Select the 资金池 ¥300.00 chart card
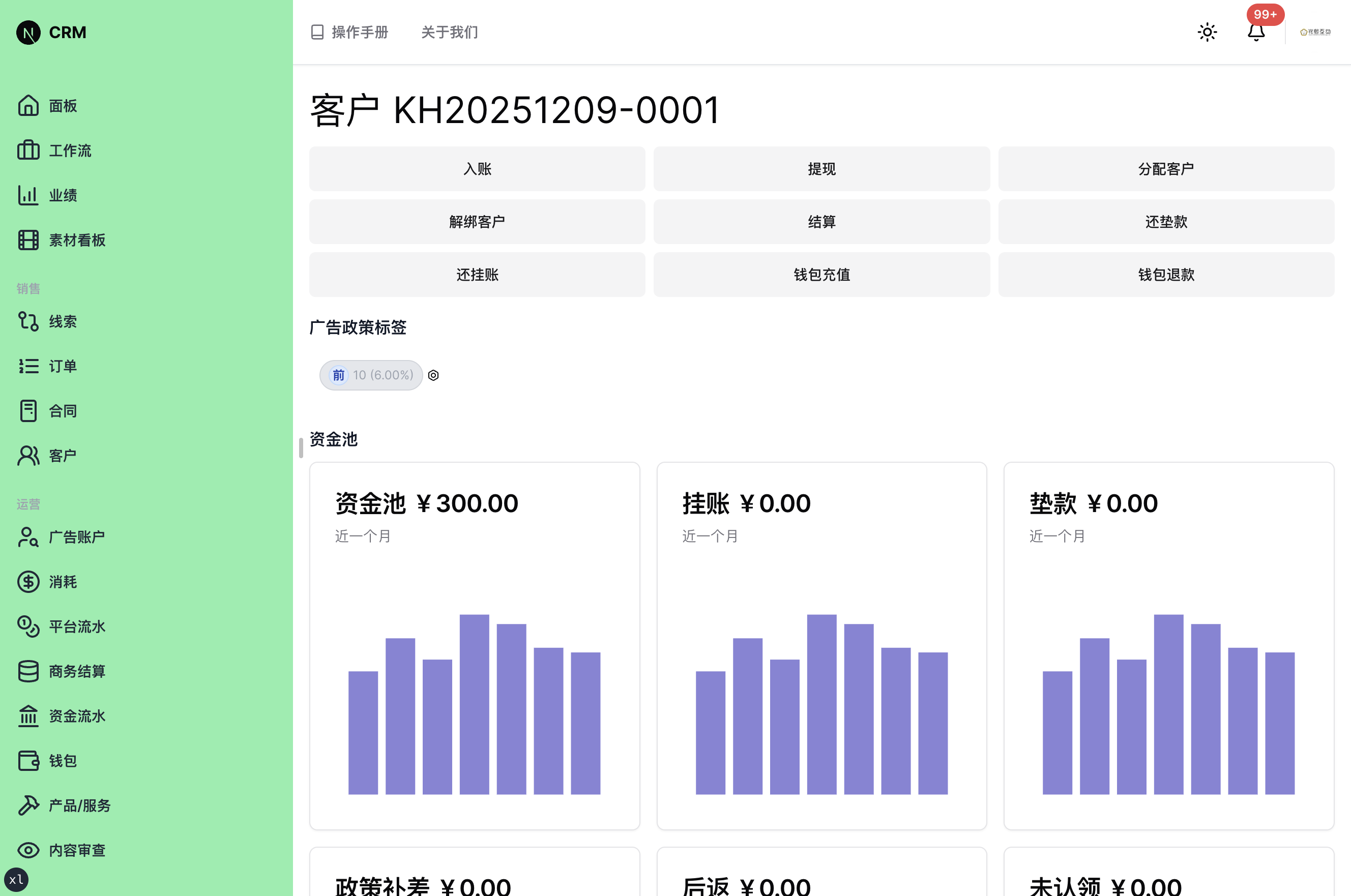The height and width of the screenshot is (896, 1351). pyautogui.click(x=475, y=646)
